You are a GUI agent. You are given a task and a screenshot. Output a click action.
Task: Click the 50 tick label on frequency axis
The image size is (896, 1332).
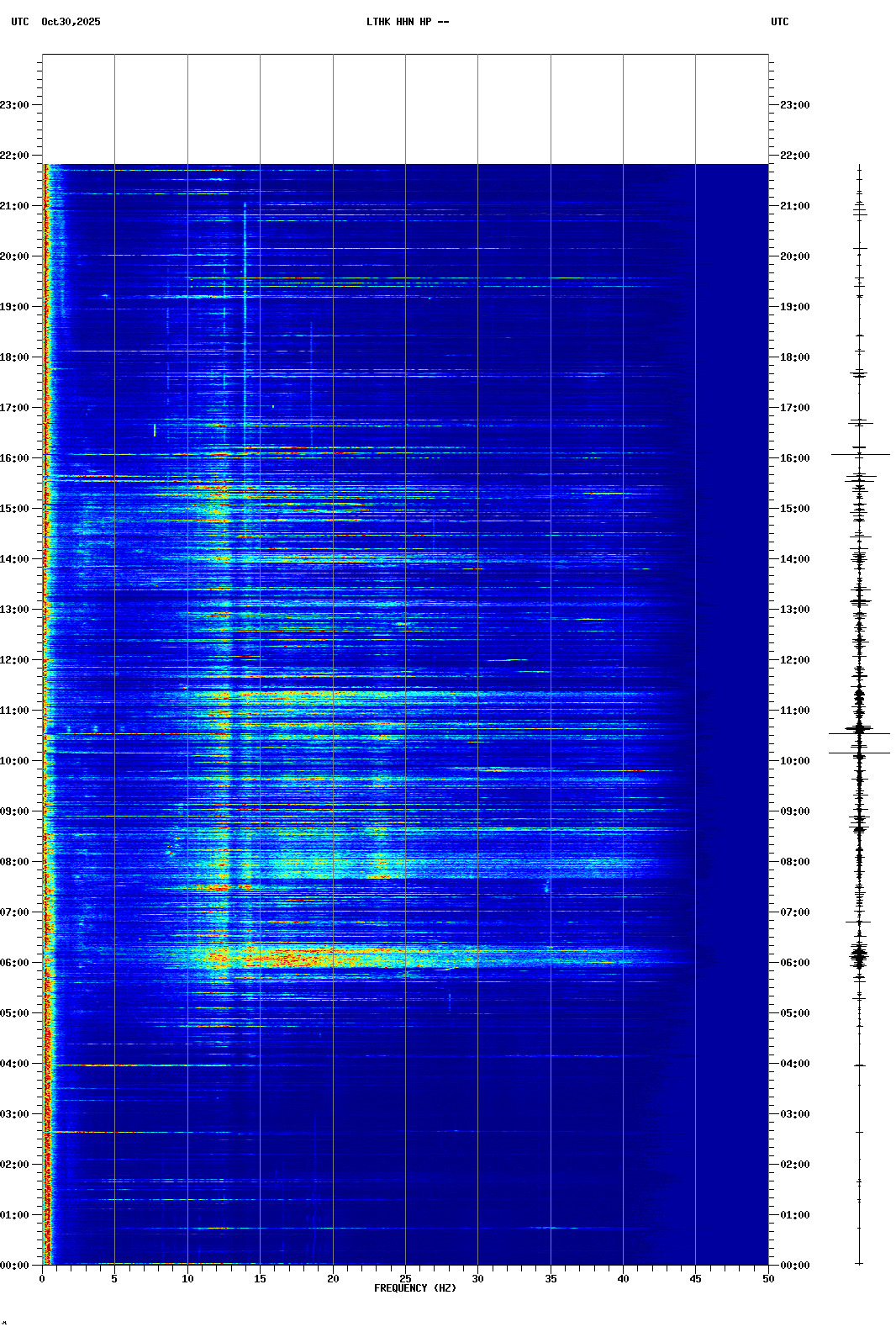(x=768, y=1279)
